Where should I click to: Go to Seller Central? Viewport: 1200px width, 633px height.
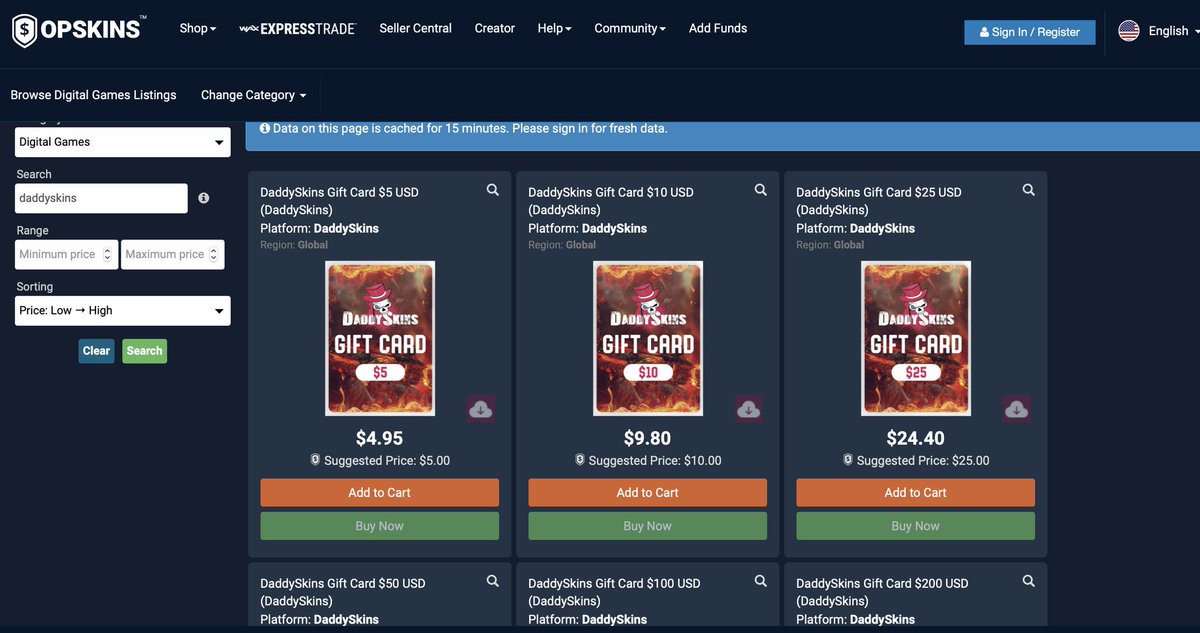click(x=416, y=28)
